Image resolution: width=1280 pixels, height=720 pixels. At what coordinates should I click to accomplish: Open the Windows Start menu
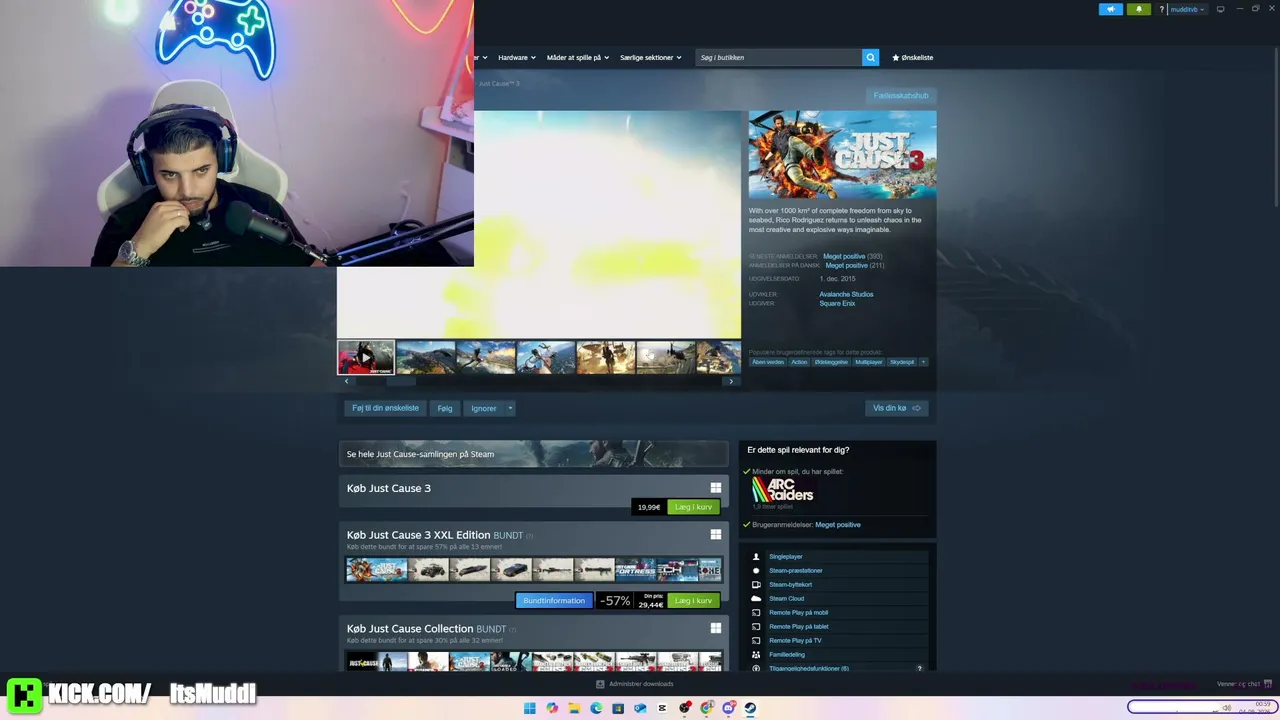(530, 708)
